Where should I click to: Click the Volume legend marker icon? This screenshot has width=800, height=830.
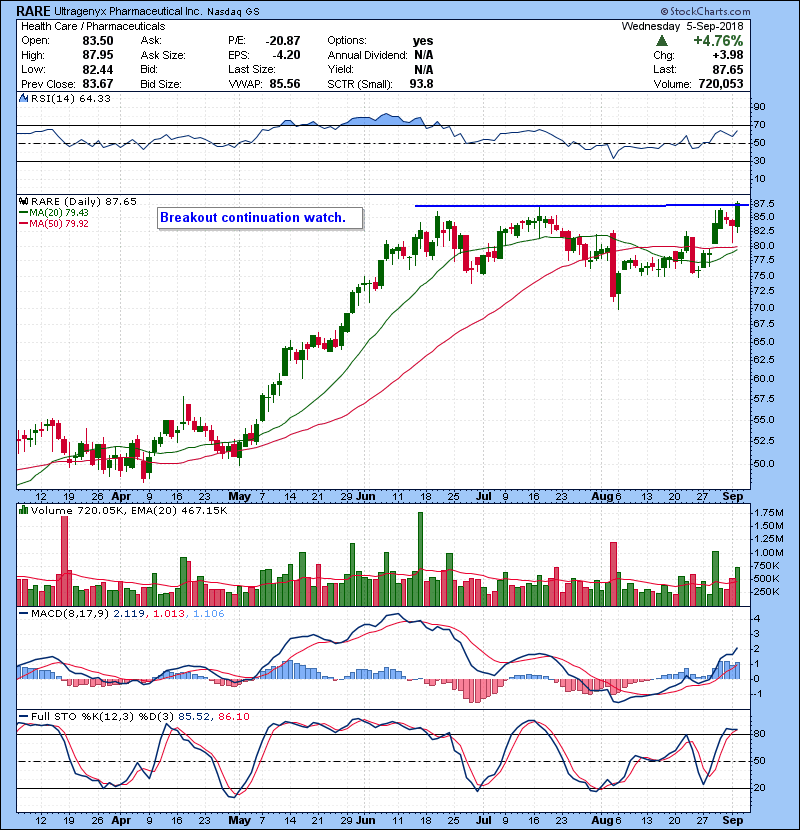(22, 510)
